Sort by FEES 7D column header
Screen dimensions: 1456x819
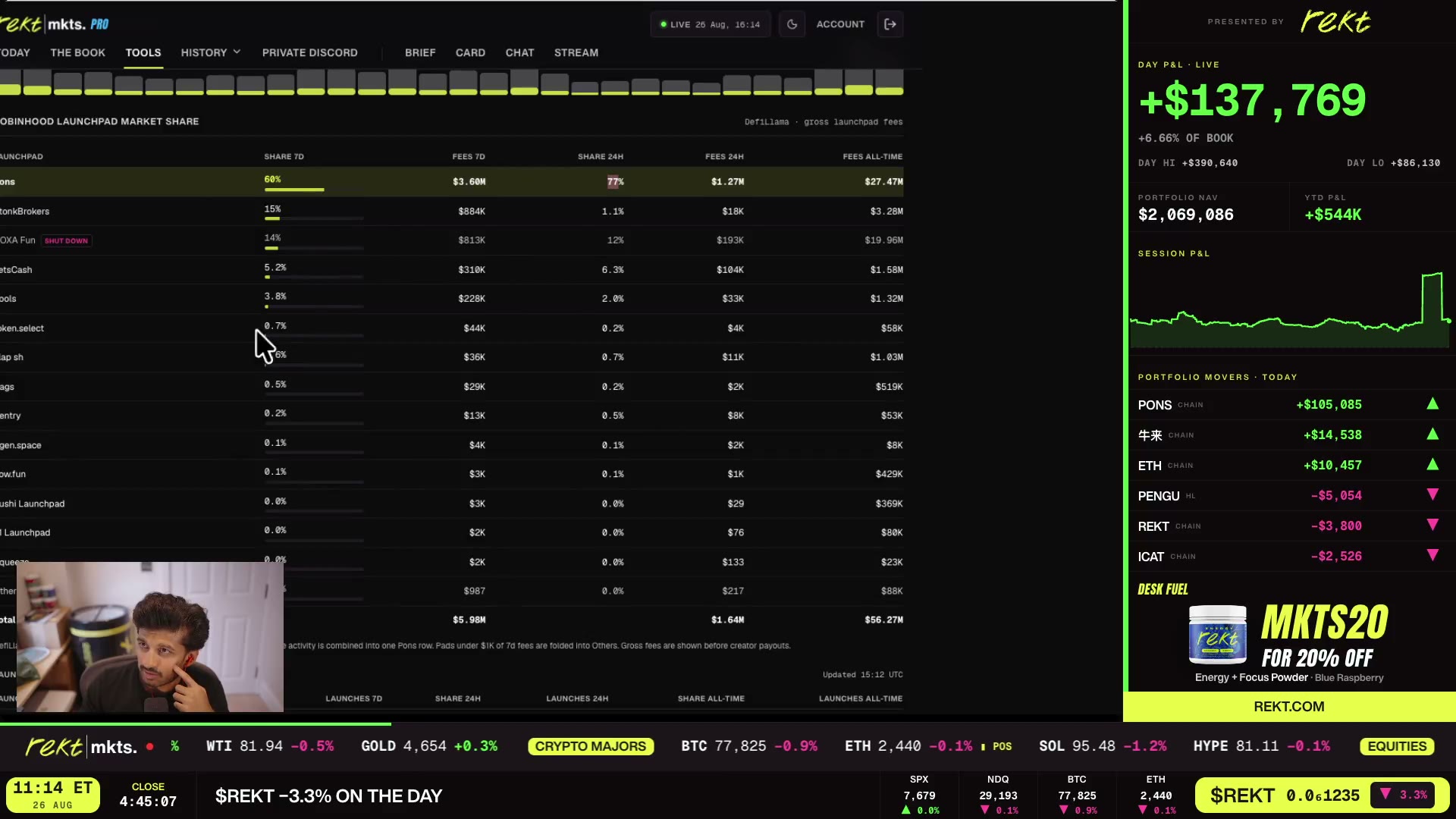pos(469,157)
